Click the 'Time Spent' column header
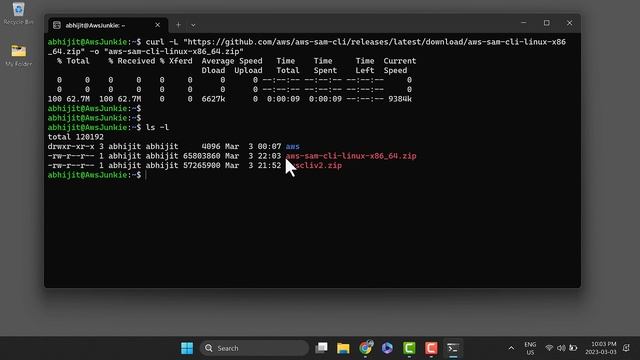 (325, 66)
